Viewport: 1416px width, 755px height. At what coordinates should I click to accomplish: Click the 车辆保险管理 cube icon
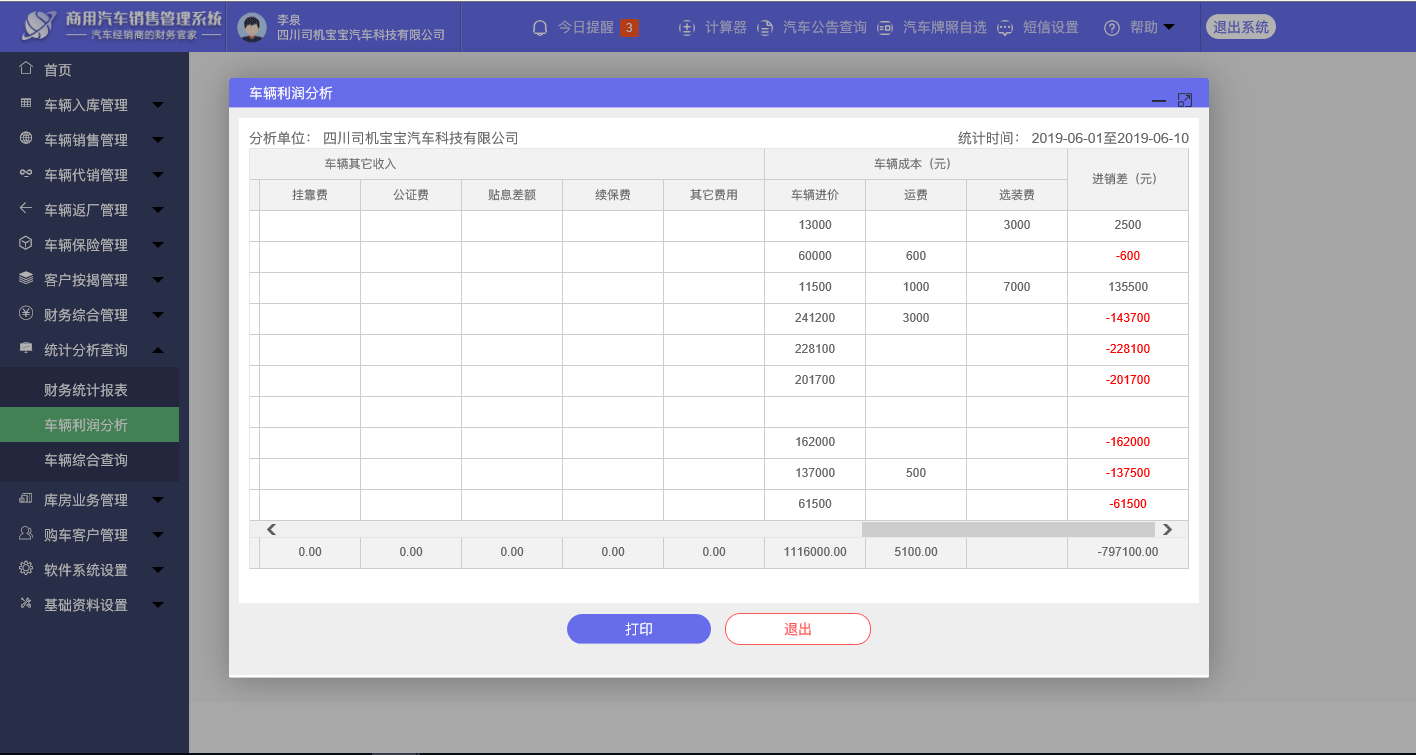click(x=27, y=244)
